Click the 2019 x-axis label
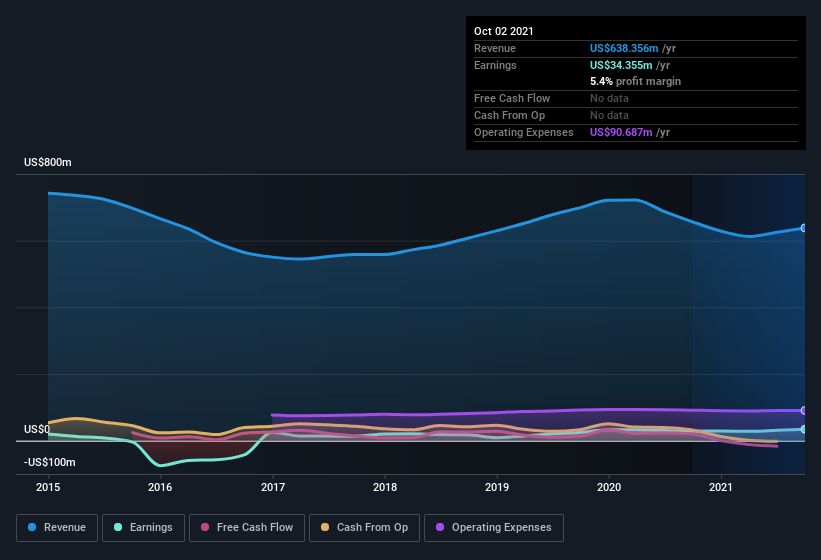This screenshot has width=821, height=560. coord(497,487)
